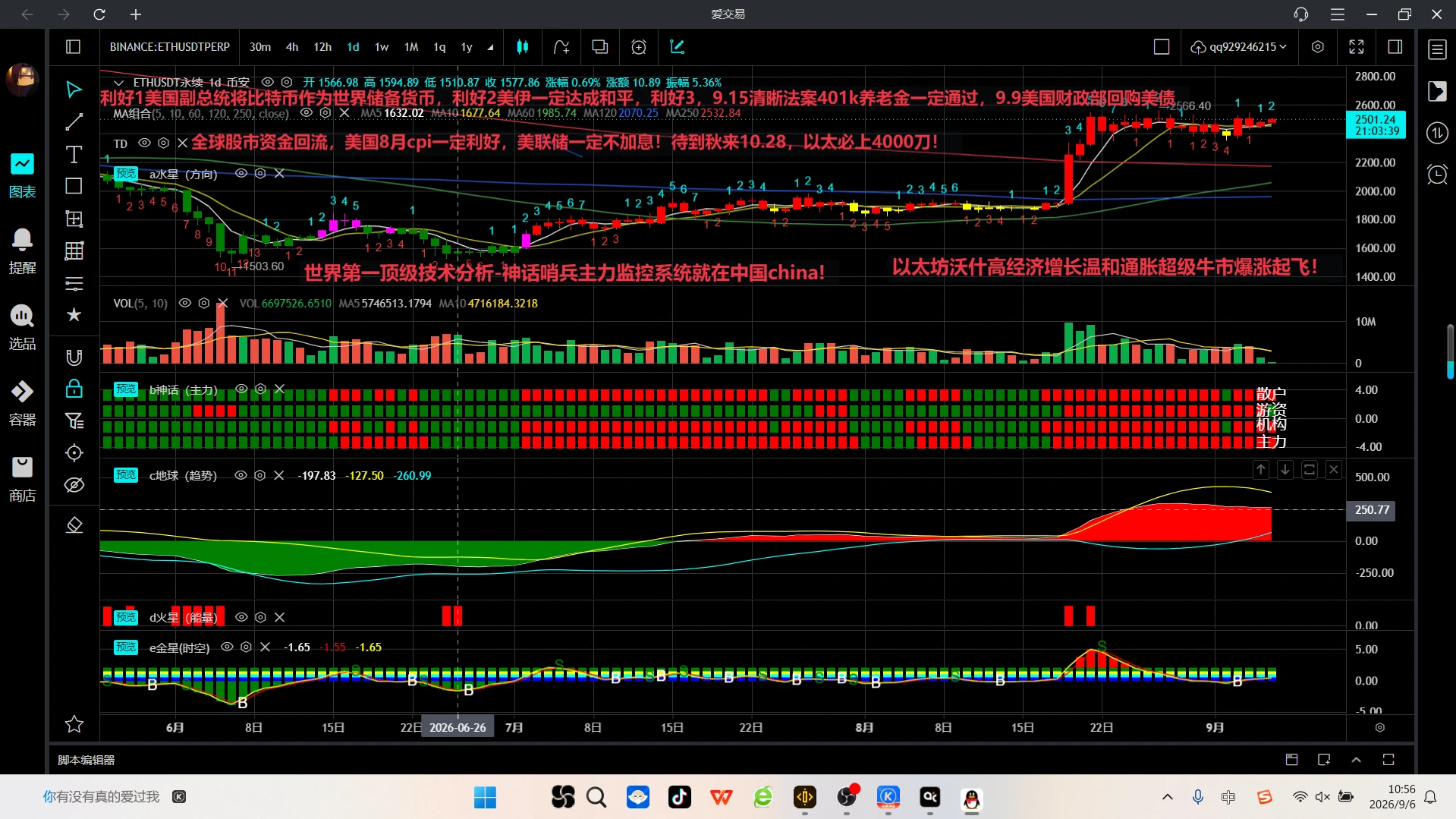
Task: Open the 脚本编辑器 script editor
Action: coord(86,760)
